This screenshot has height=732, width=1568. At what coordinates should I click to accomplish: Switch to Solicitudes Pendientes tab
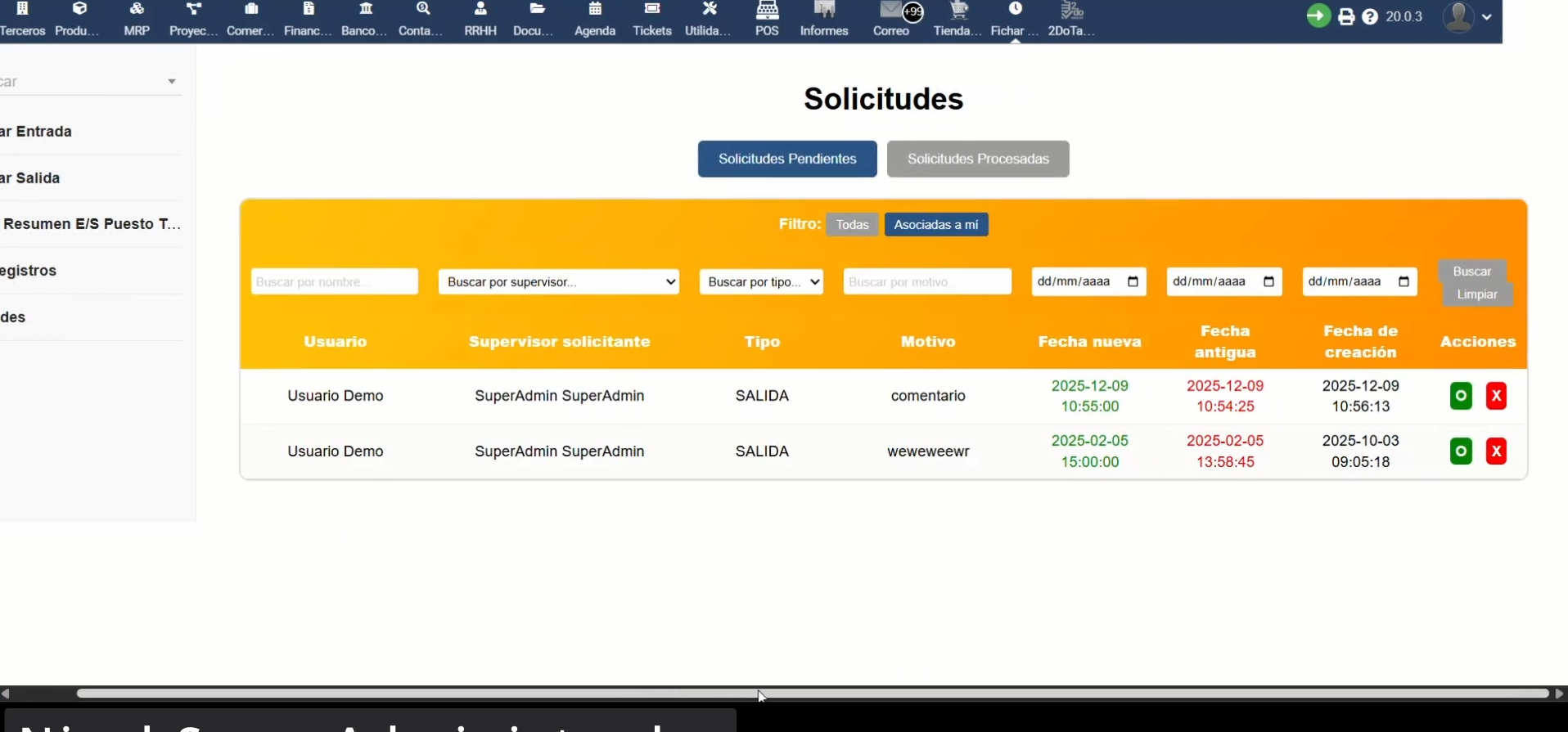click(787, 159)
